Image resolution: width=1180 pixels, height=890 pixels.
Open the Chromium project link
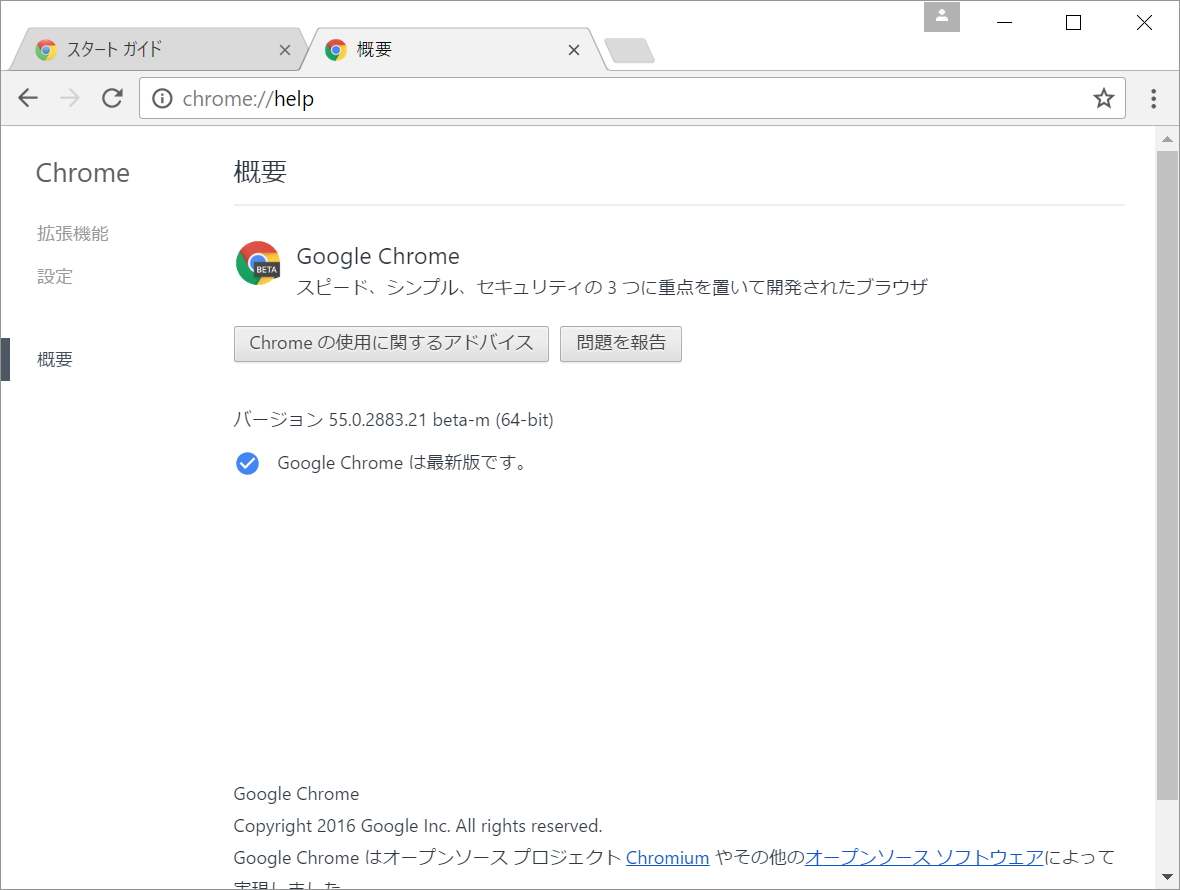coord(667,857)
